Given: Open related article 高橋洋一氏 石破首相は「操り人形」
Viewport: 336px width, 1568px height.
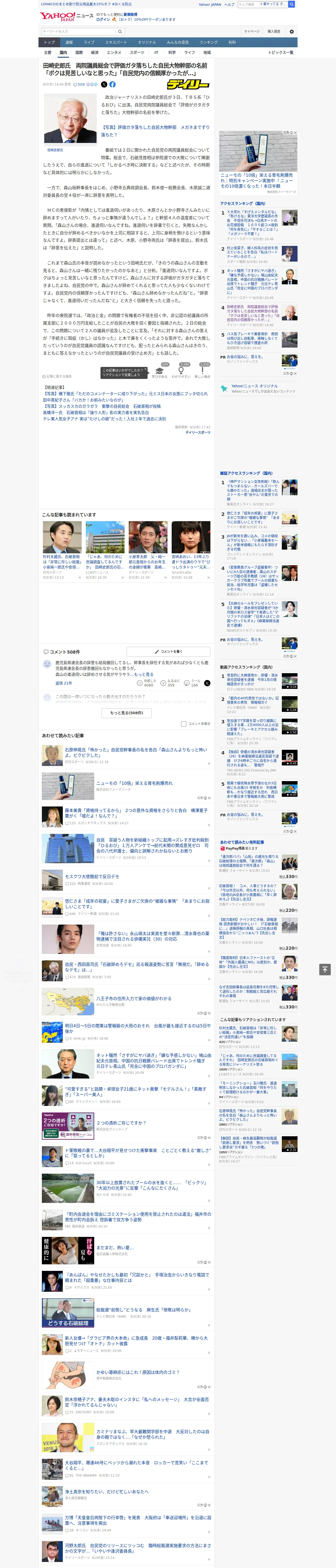Looking at the screenshot, I should pos(95,413).
